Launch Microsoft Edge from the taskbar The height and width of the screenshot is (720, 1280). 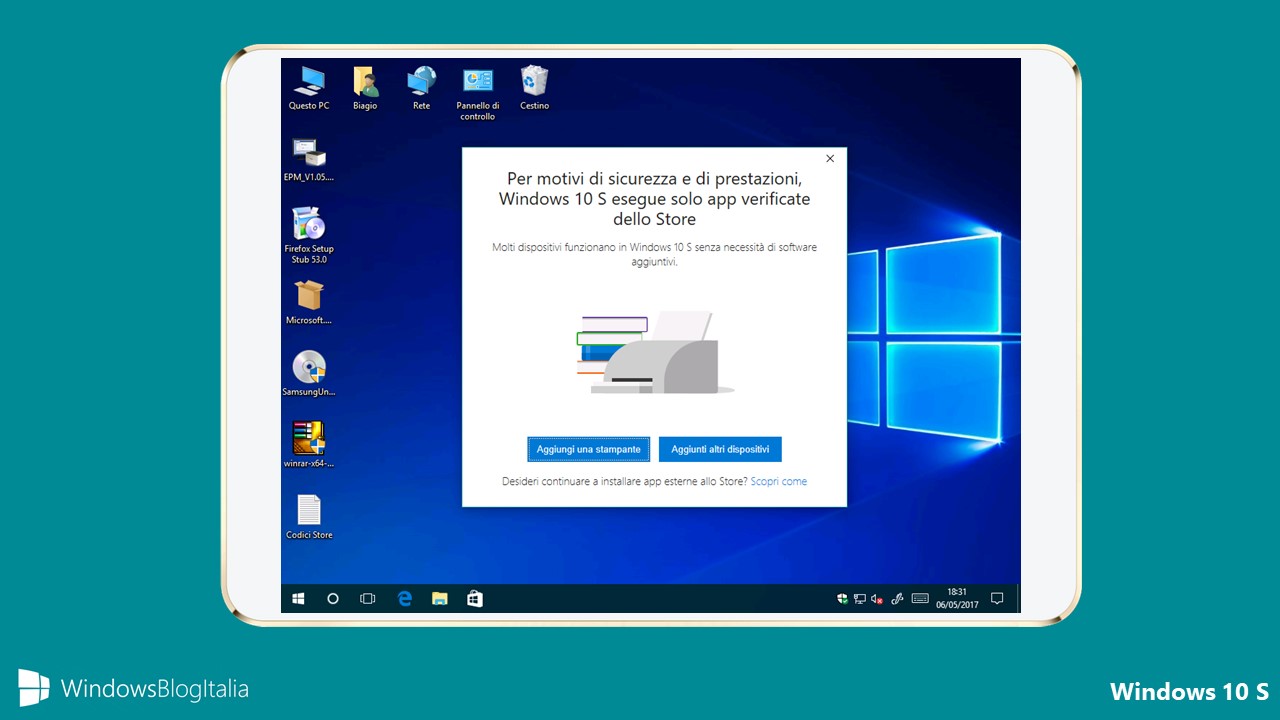click(404, 599)
